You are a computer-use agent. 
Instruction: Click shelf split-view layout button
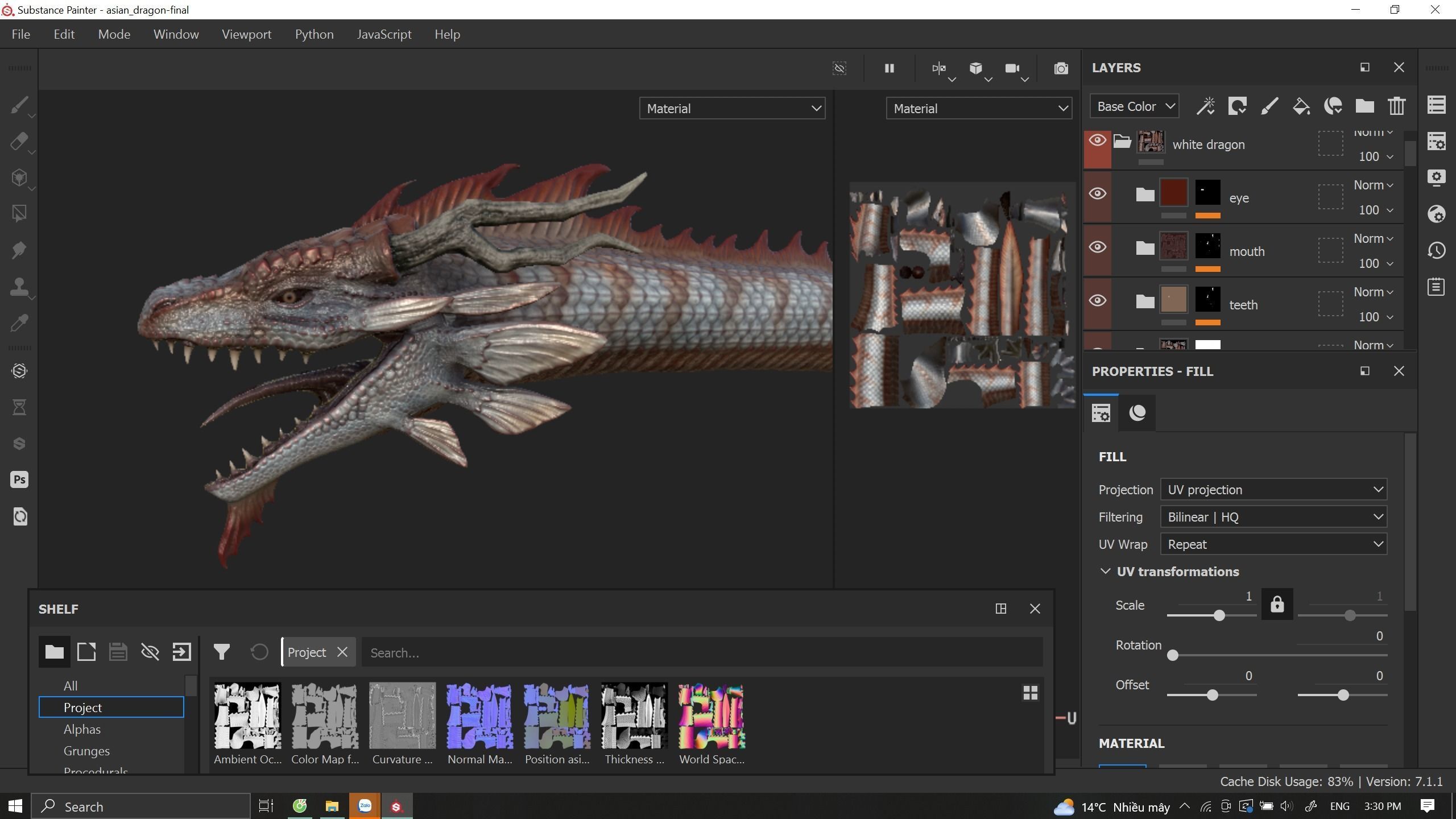tap(1001, 609)
